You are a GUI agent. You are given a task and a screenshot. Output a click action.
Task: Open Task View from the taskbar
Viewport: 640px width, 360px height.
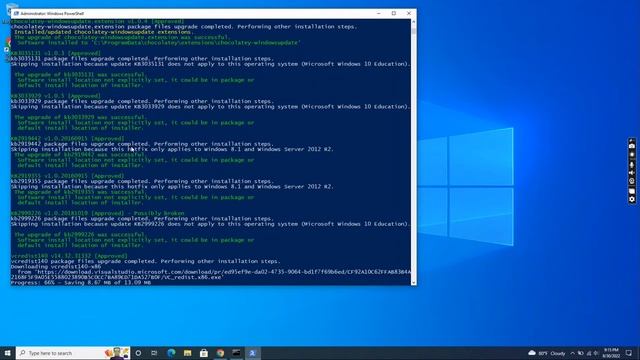coord(154,353)
